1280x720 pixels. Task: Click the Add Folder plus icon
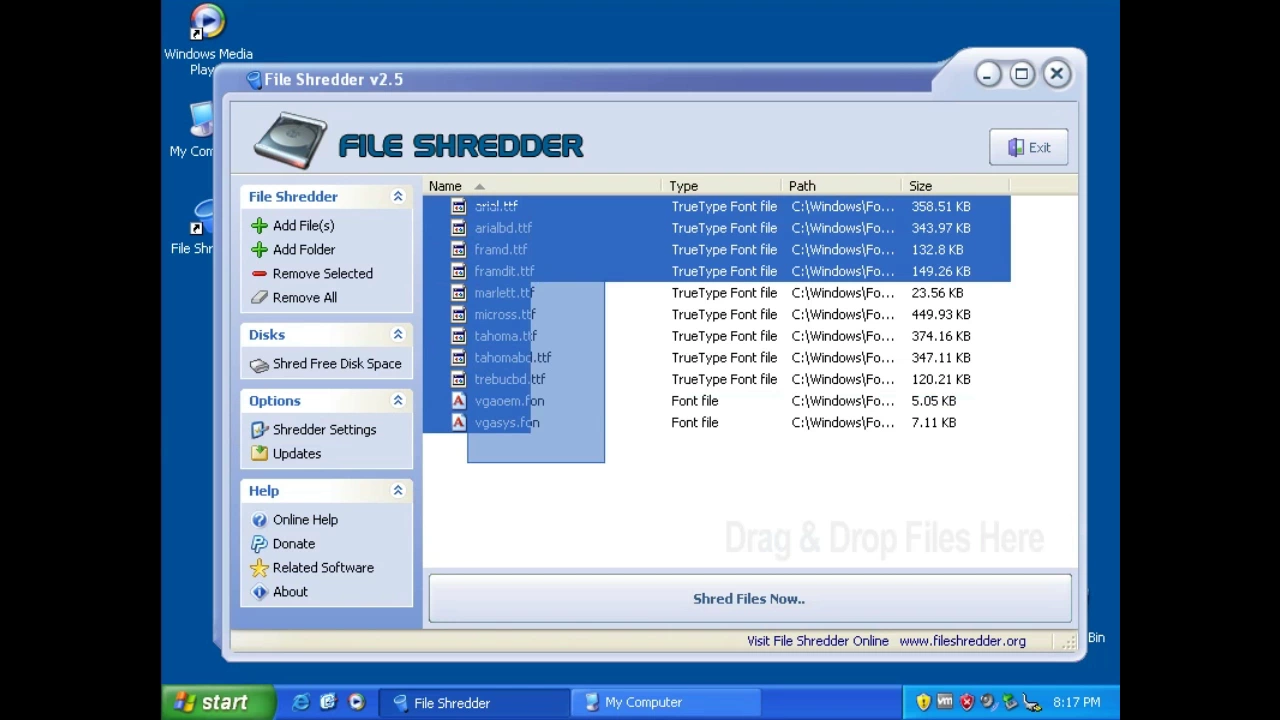tap(260, 250)
